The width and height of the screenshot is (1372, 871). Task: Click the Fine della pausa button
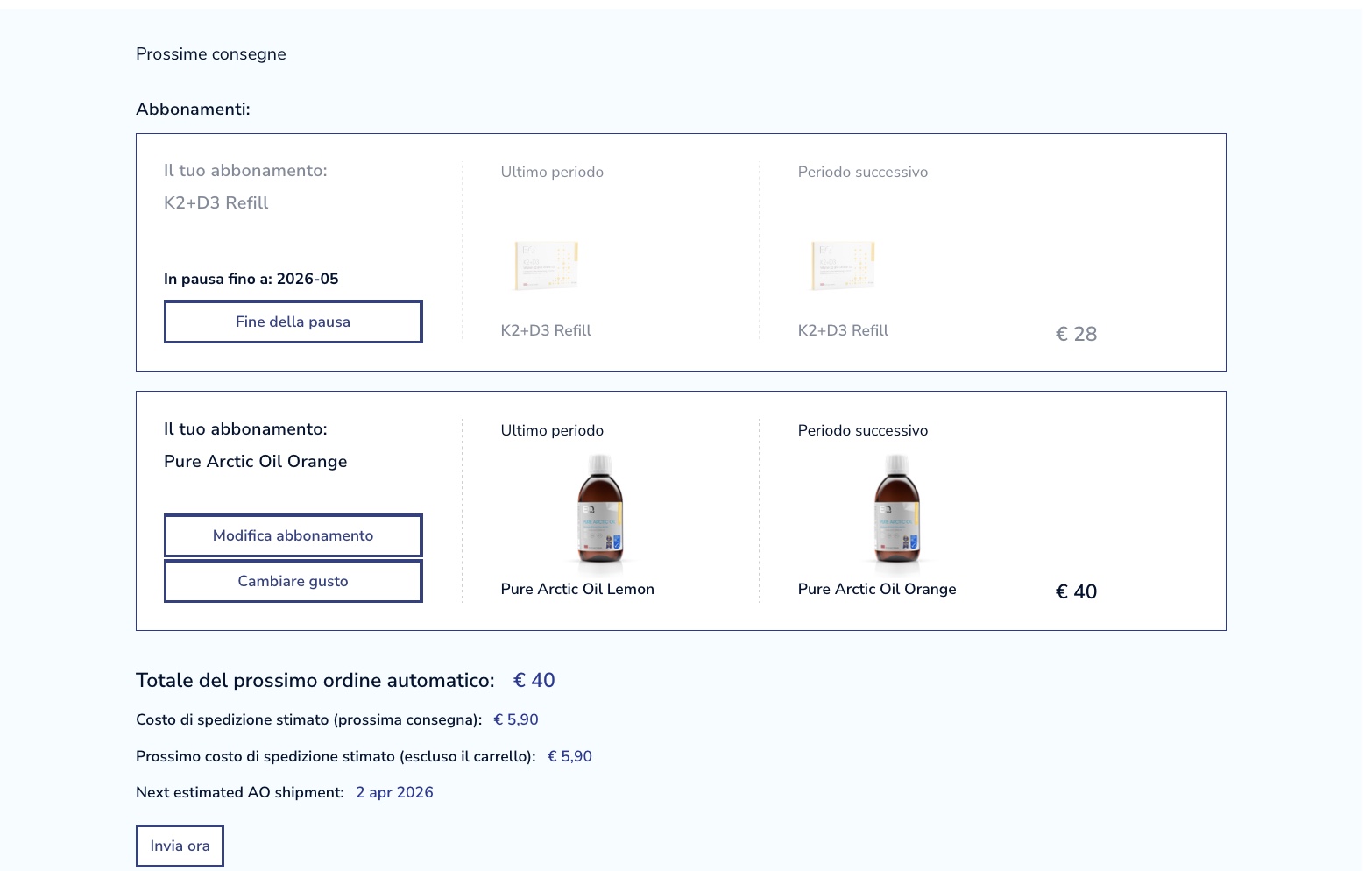coord(293,322)
